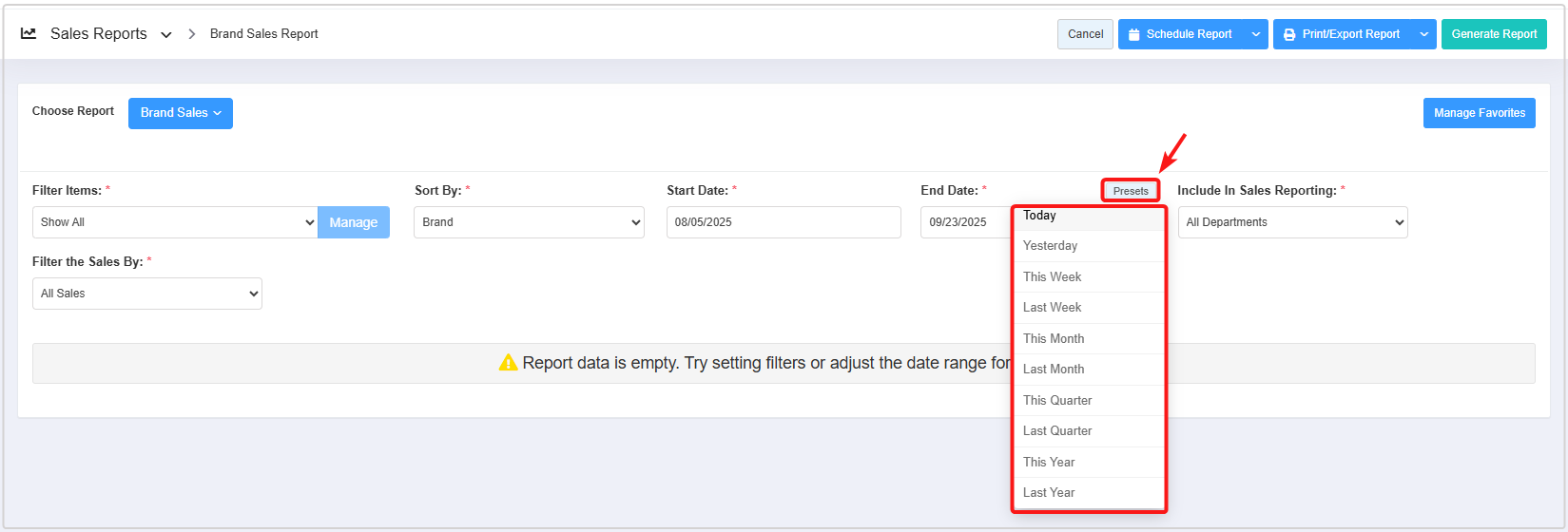Click the Start Date input field
This screenshot has height=532, width=1568.
coord(784,222)
